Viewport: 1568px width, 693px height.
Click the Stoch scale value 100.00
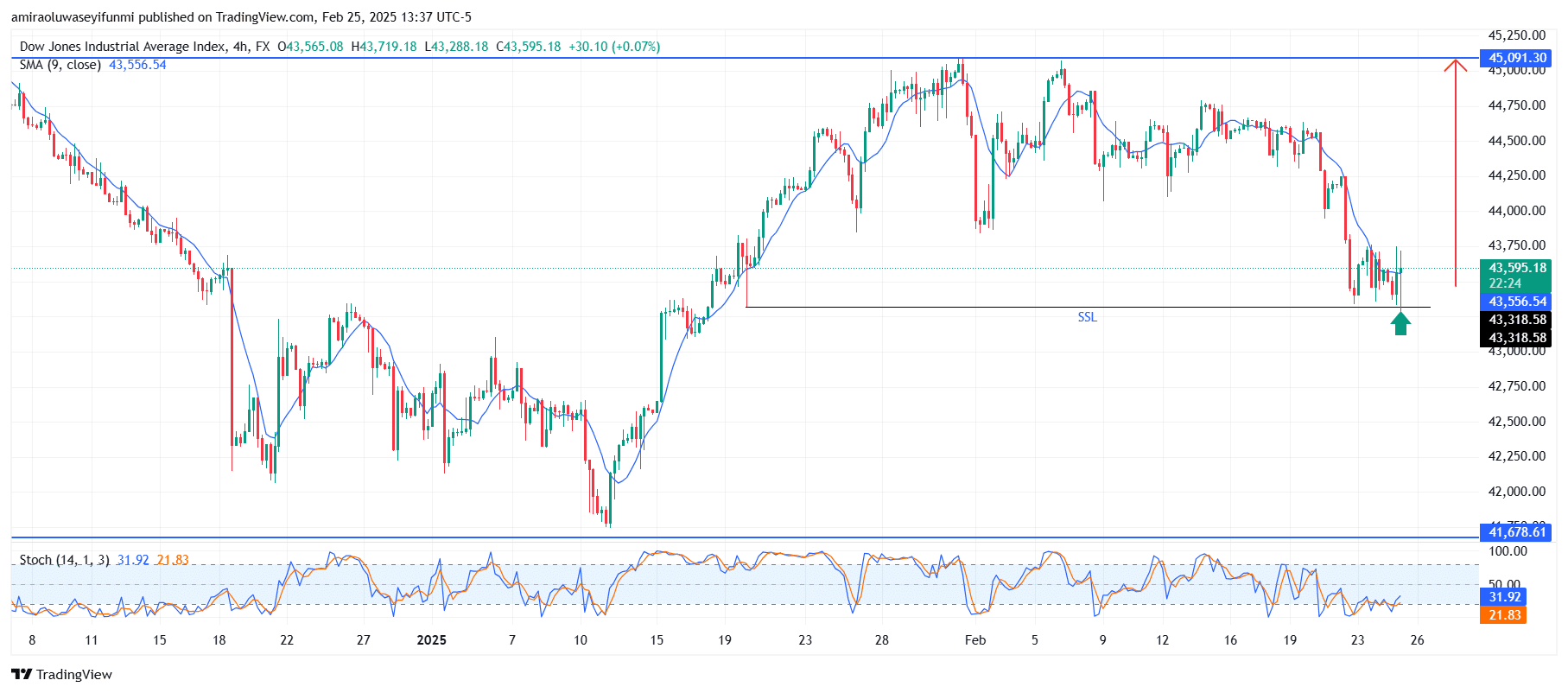tap(1508, 551)
